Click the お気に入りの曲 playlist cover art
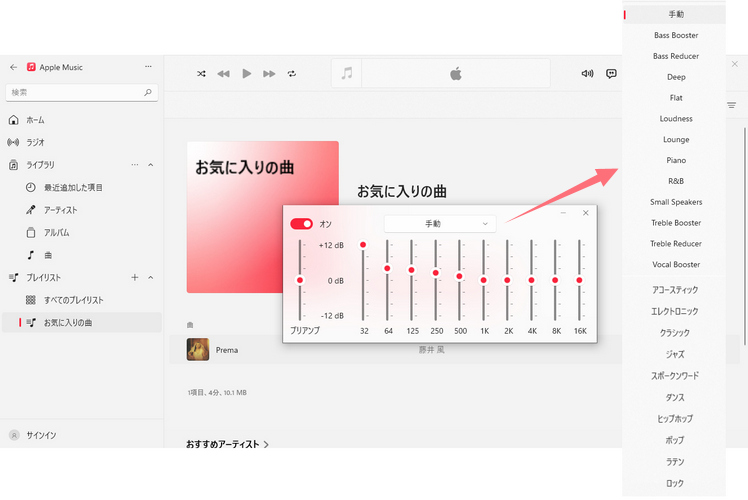 click(x=262, y=217)
